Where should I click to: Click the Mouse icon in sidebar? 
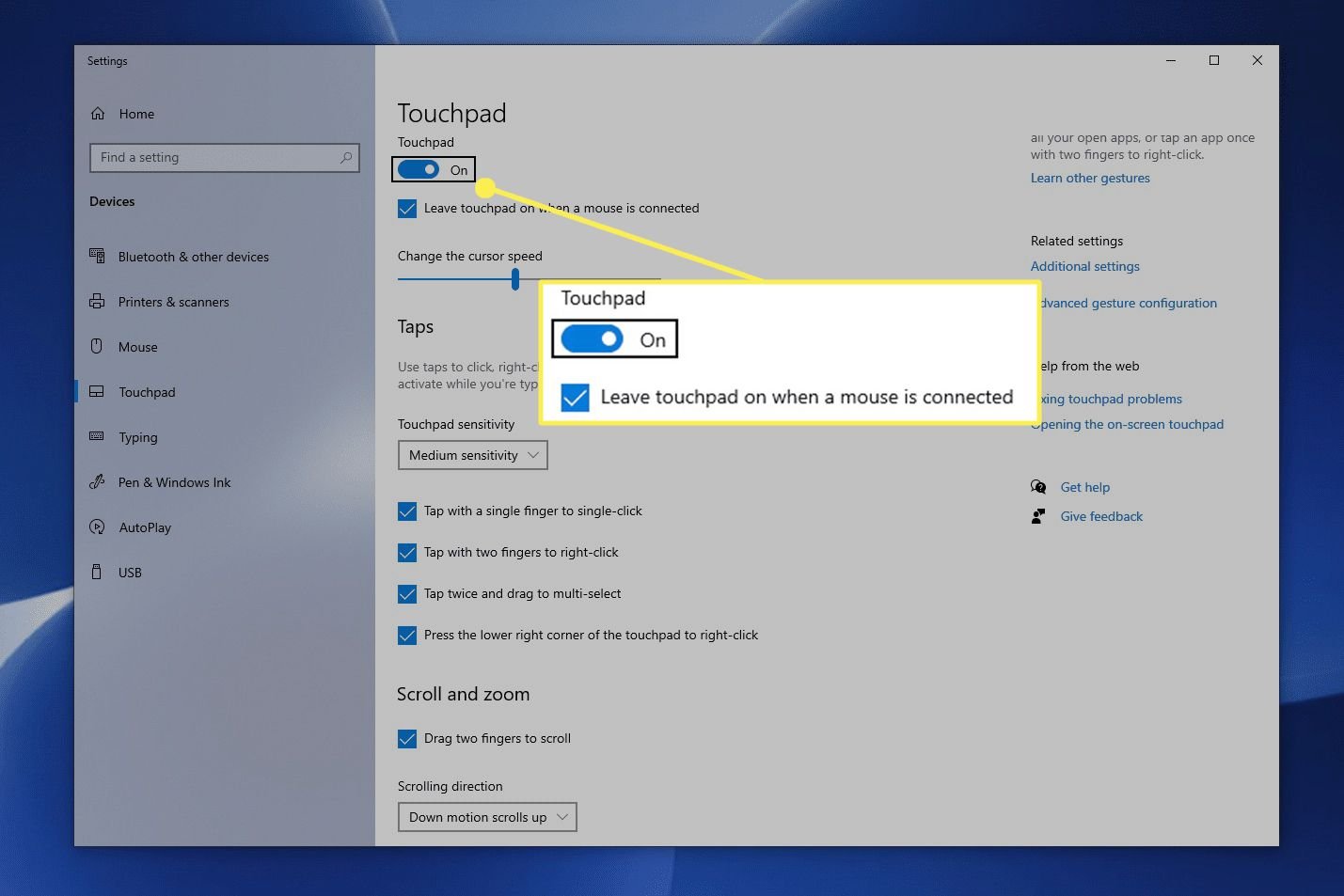(97, 346)
